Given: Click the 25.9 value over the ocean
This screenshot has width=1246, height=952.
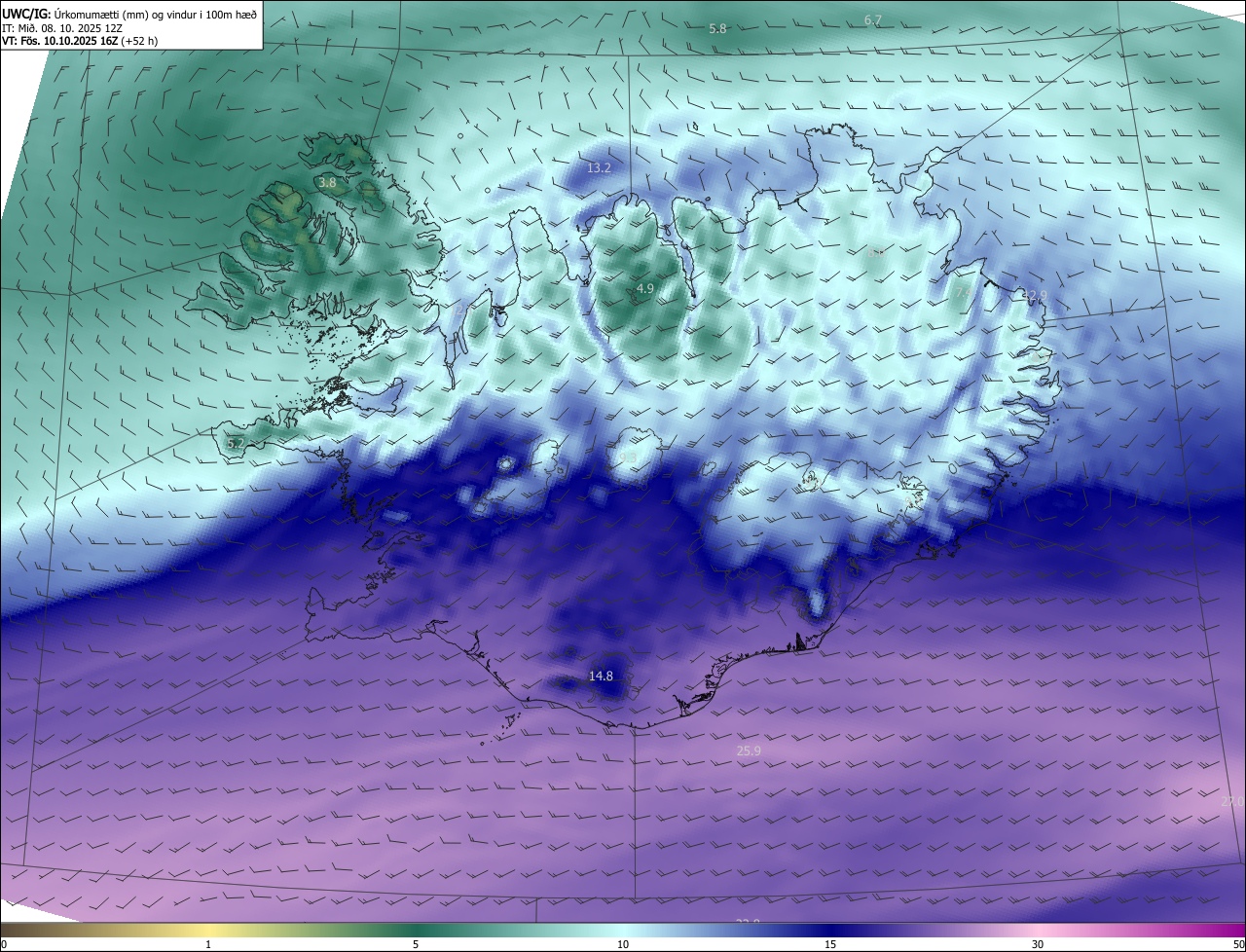Looking at the screenshot, I should click(x=749, y=751).
